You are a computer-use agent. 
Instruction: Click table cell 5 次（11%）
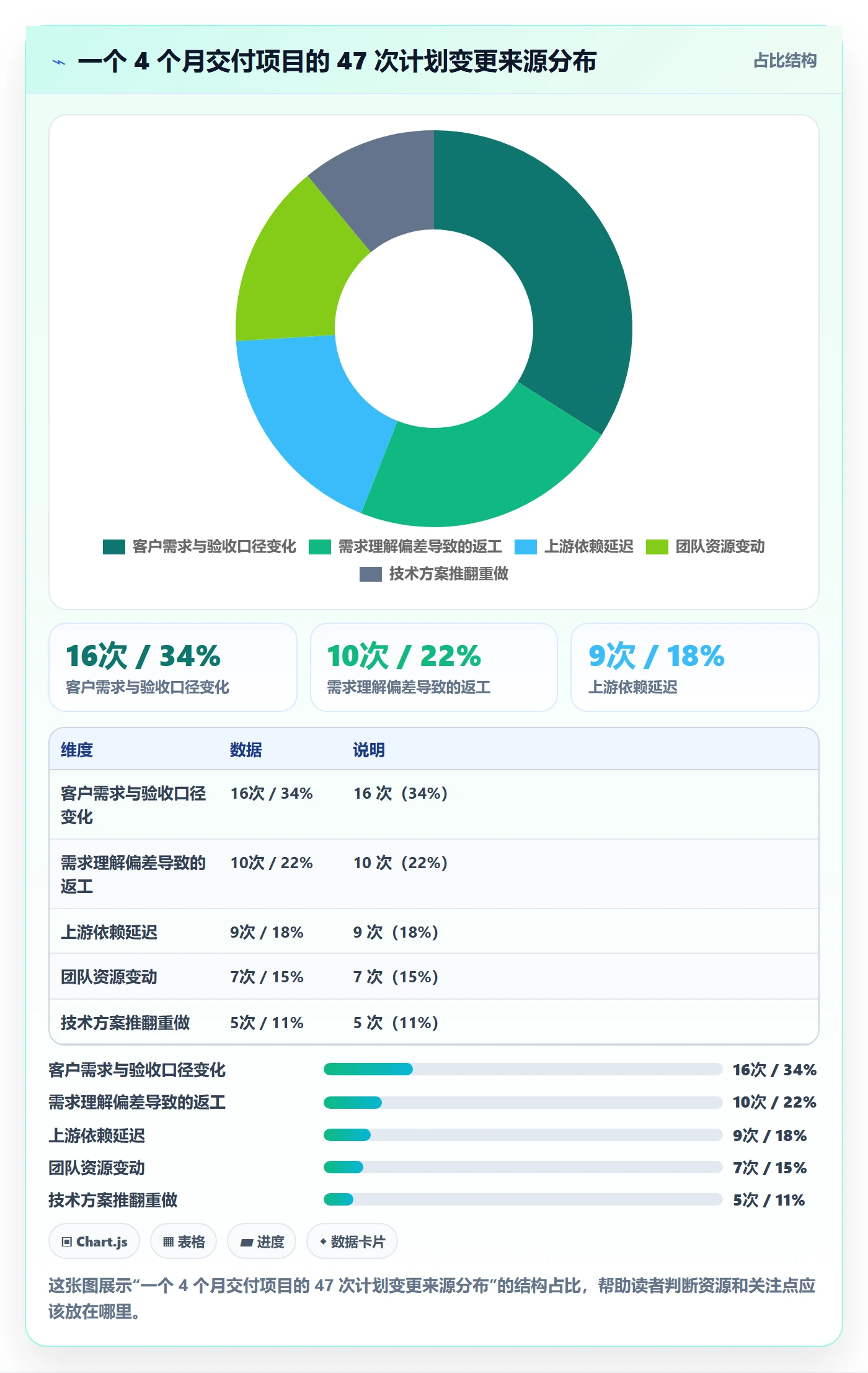[x=396, y=1023]
